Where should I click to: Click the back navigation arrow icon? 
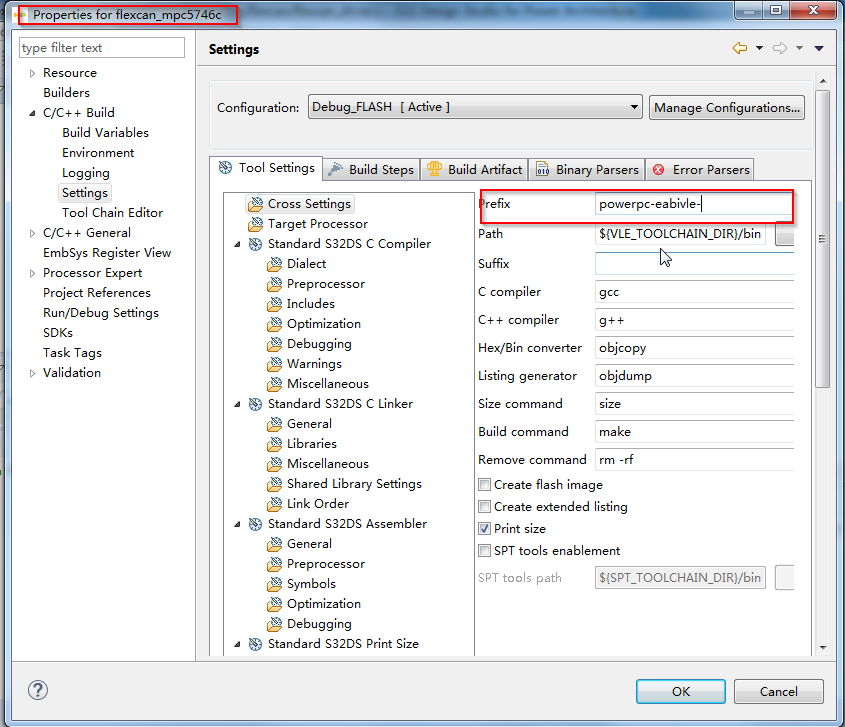740,48
